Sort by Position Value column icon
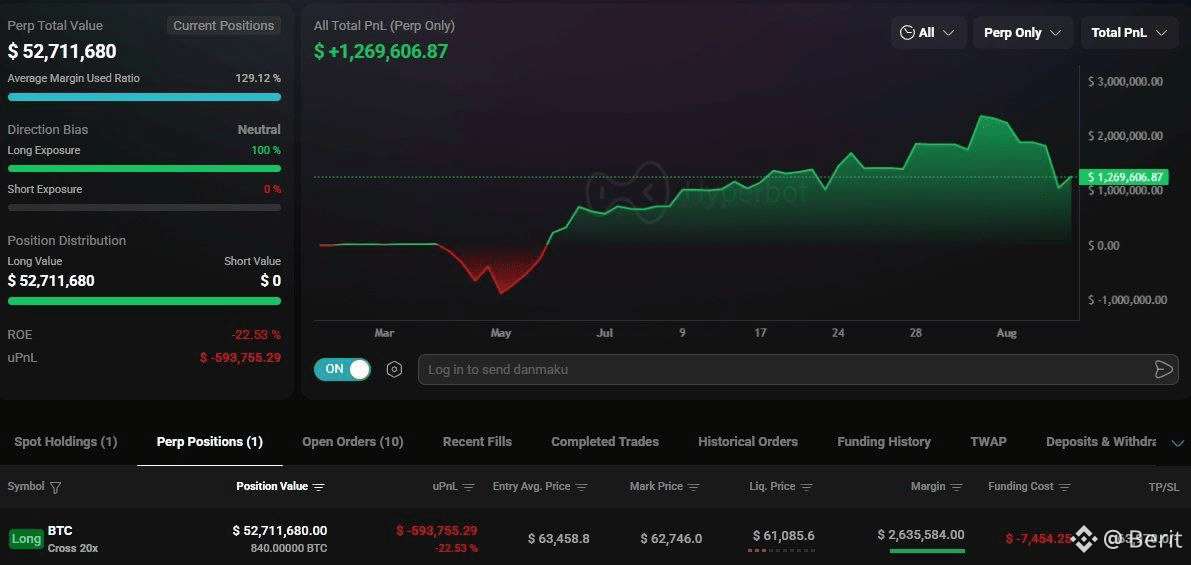1191x565 pixels. [319, 488]
